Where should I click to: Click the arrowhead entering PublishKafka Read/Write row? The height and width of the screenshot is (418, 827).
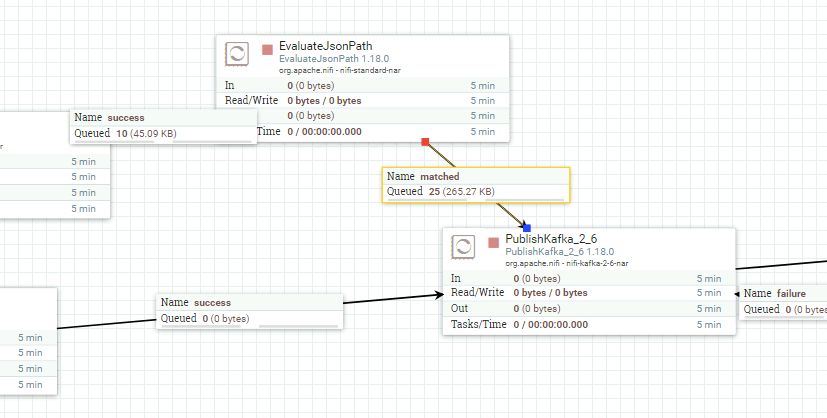pos(439,295)
